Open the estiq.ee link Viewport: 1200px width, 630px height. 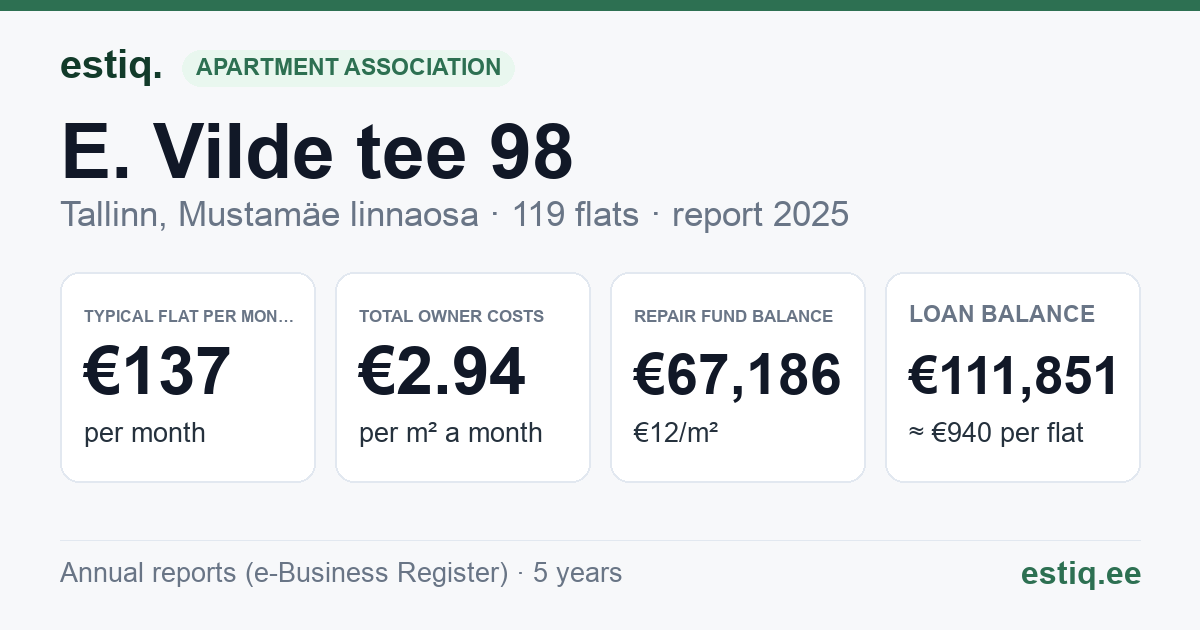[x=1080, y=573]
